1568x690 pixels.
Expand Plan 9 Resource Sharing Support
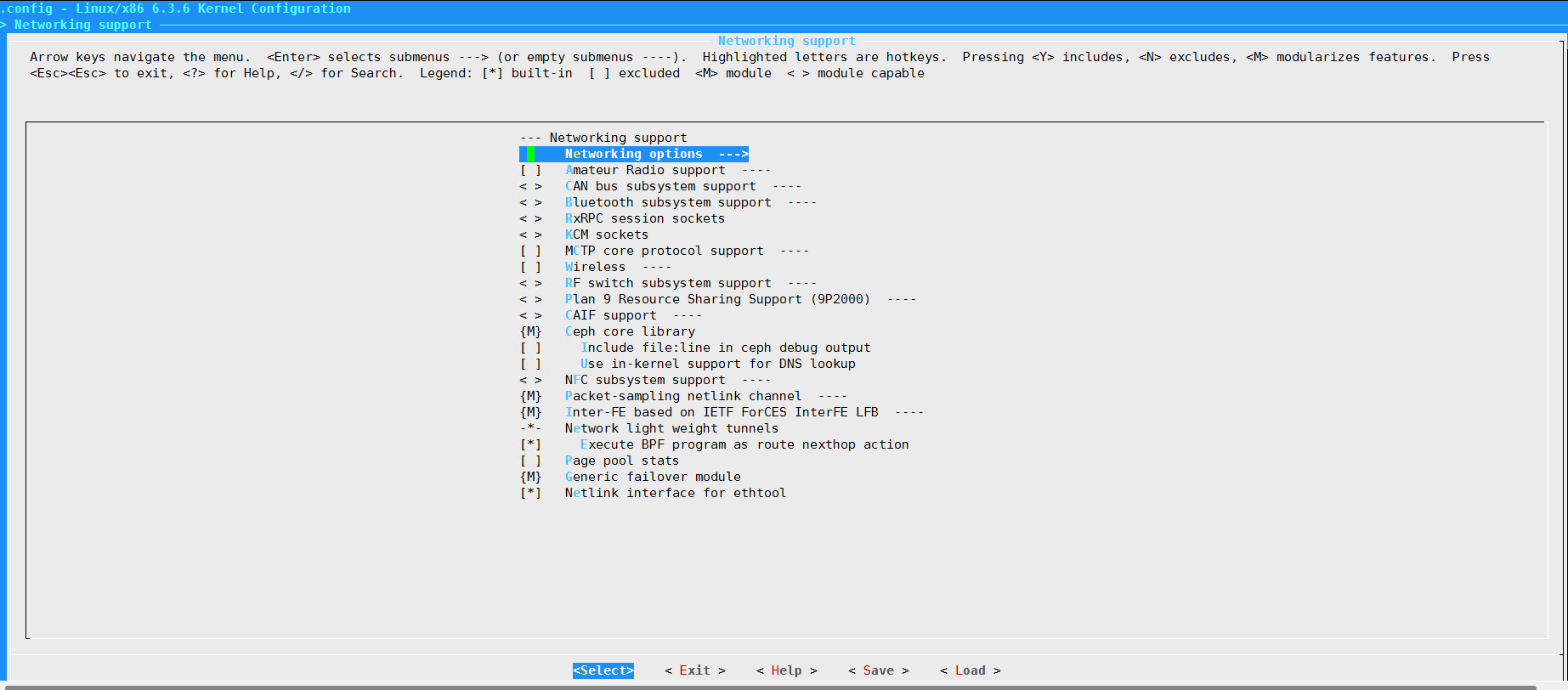(717, 299)
